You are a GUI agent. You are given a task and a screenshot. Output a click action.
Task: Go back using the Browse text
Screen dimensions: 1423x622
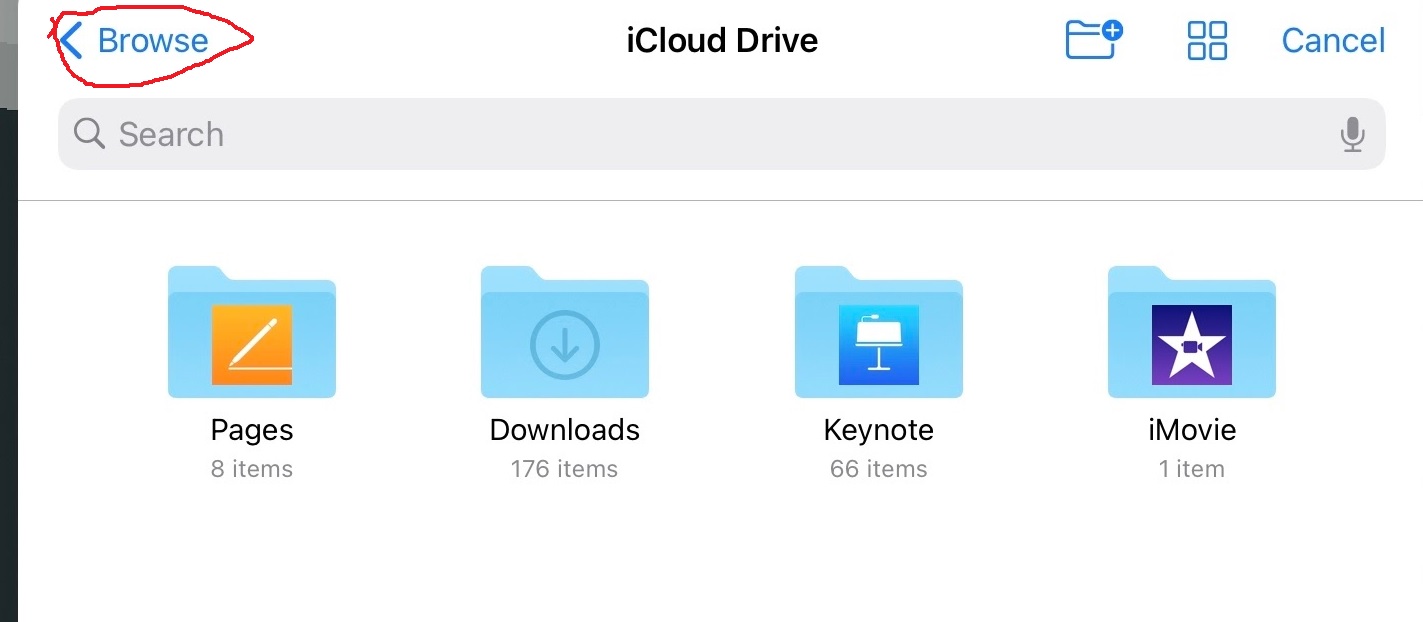click(153, 41)
